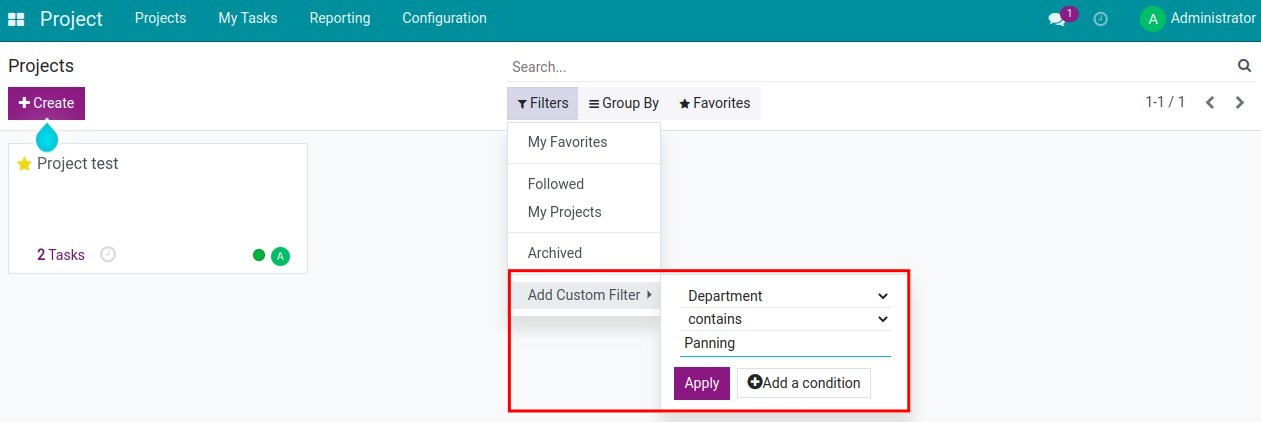Click Add a condition button
Viewport: 1261px width, 422px height.
[x=804, y=383]
